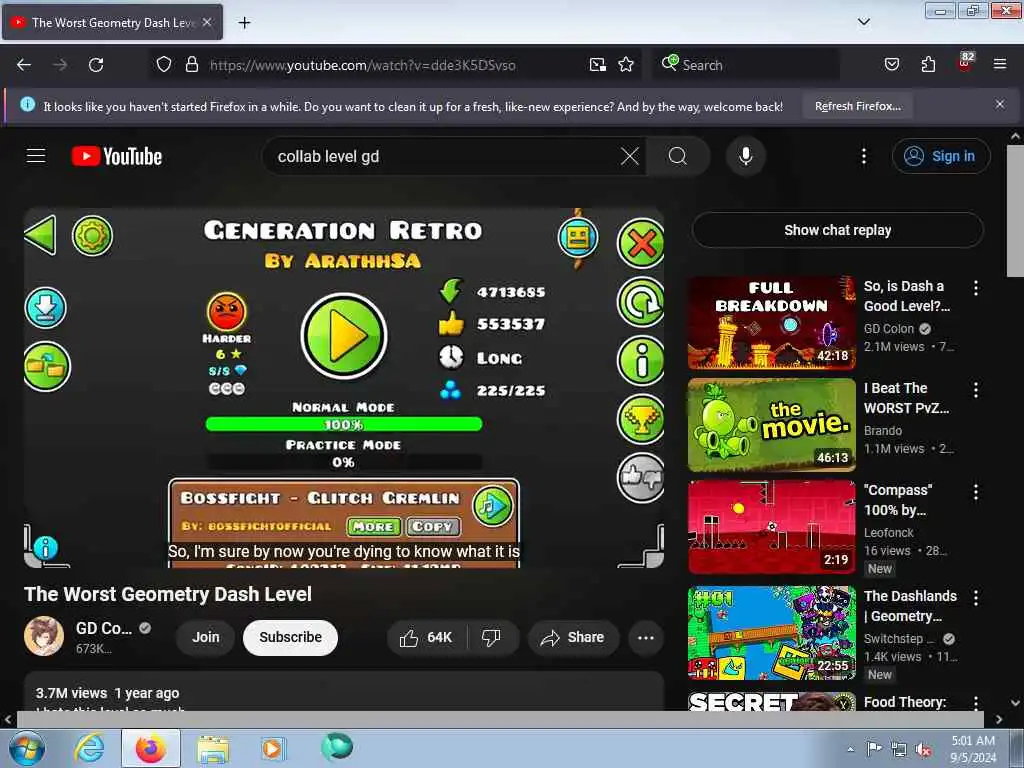
Task: Click the grey like-dislike icon in video
Action: [x=641, y=478]
